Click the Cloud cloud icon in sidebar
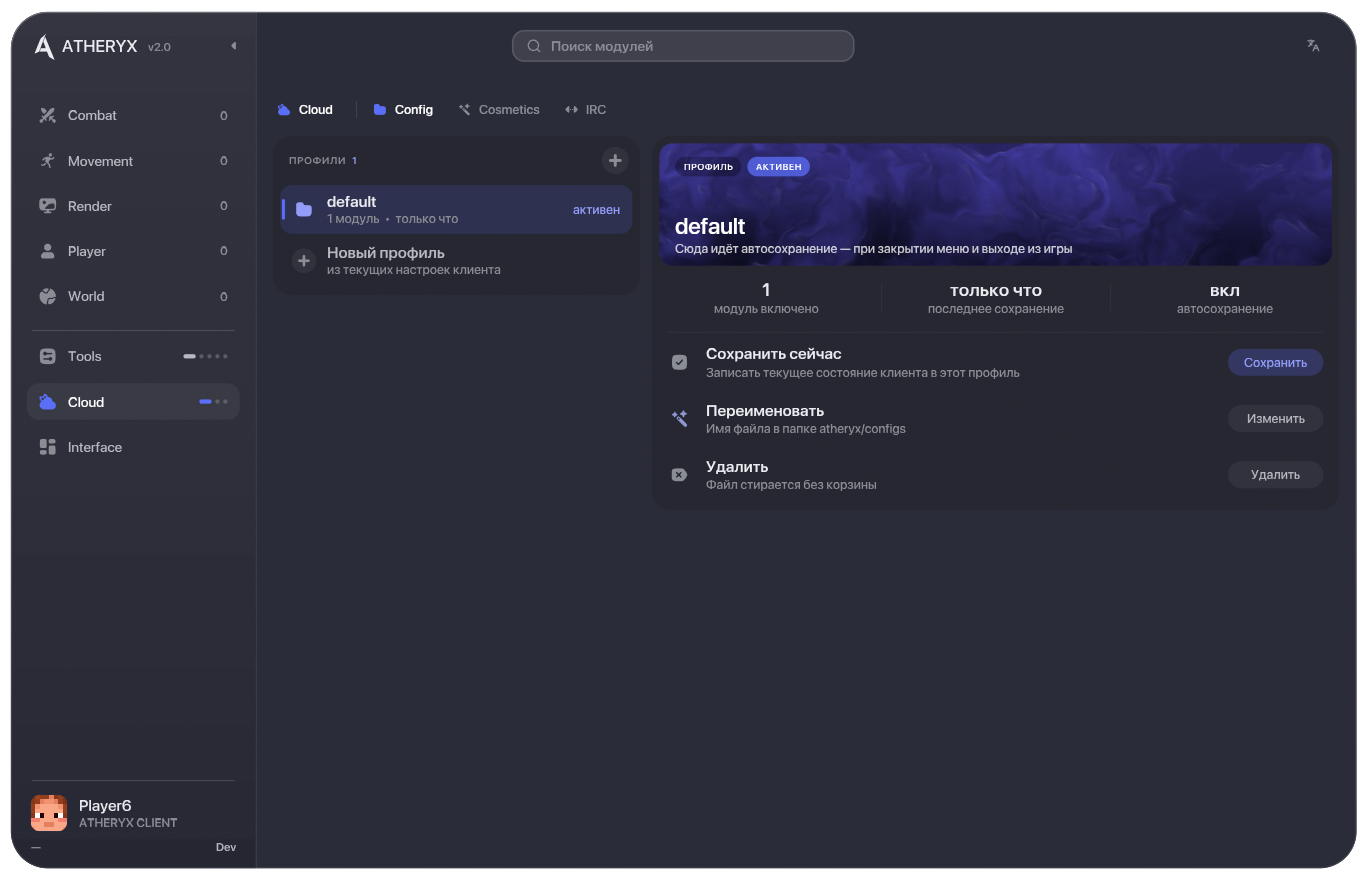Image resolution: width=1368 pixels, height=880 pixels. [47, 402]
